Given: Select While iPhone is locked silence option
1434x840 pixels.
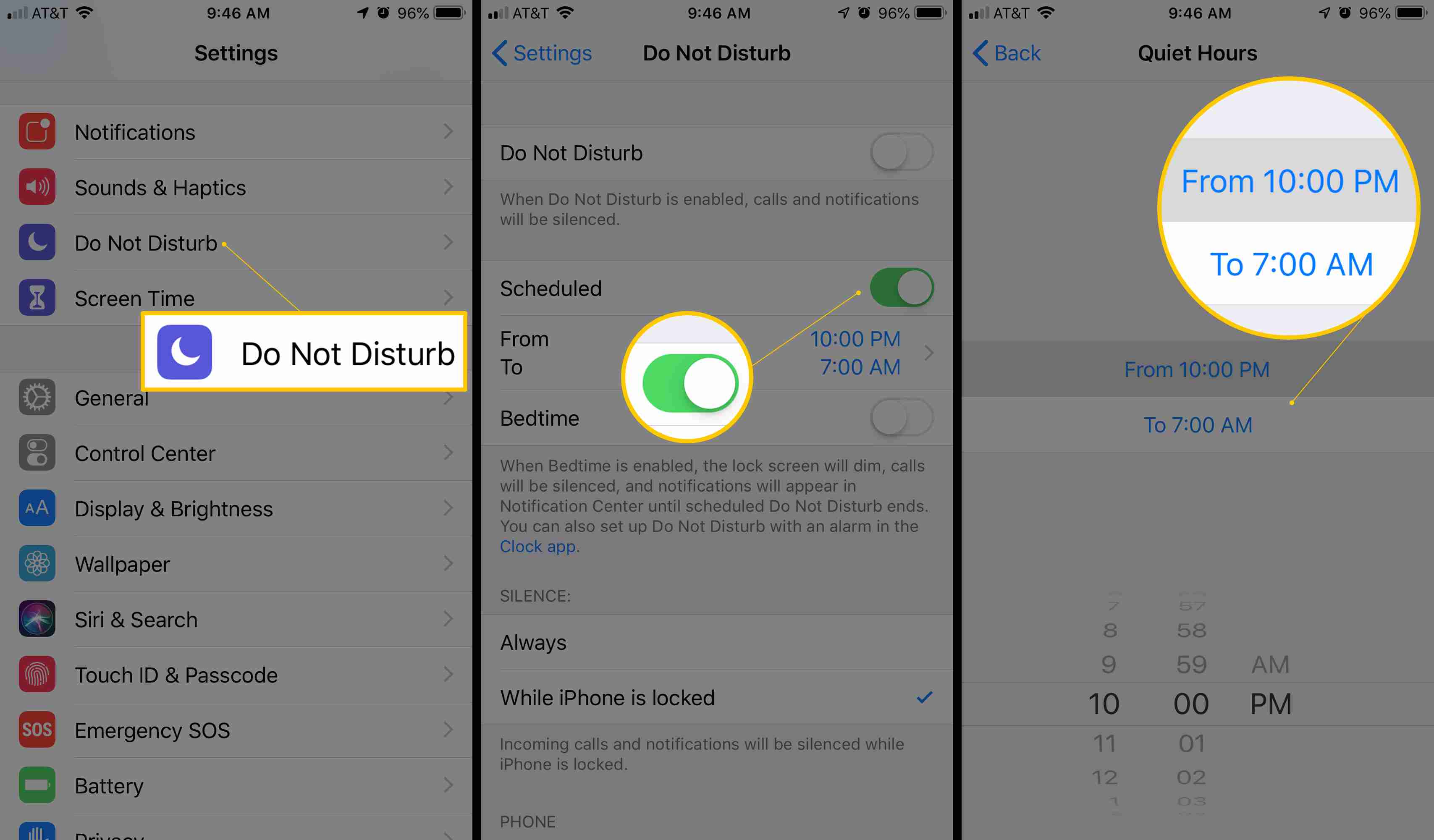Looking at the screenshot, I should [716, 697].
